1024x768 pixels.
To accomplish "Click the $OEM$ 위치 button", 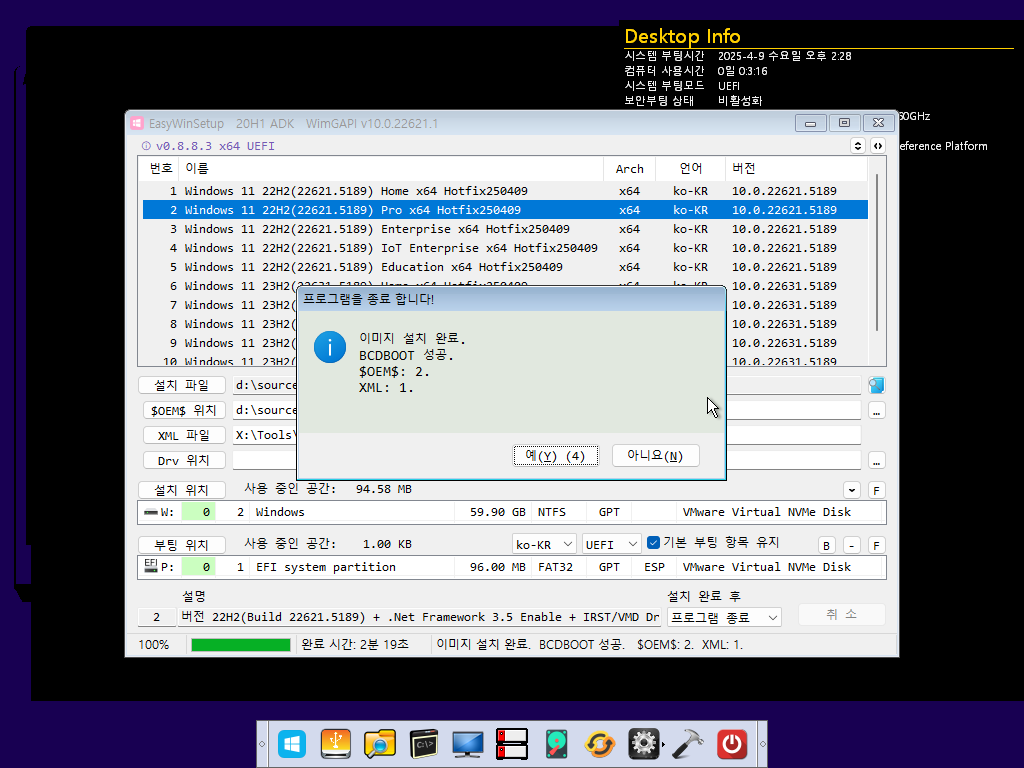I will click(x=184, y=410).
